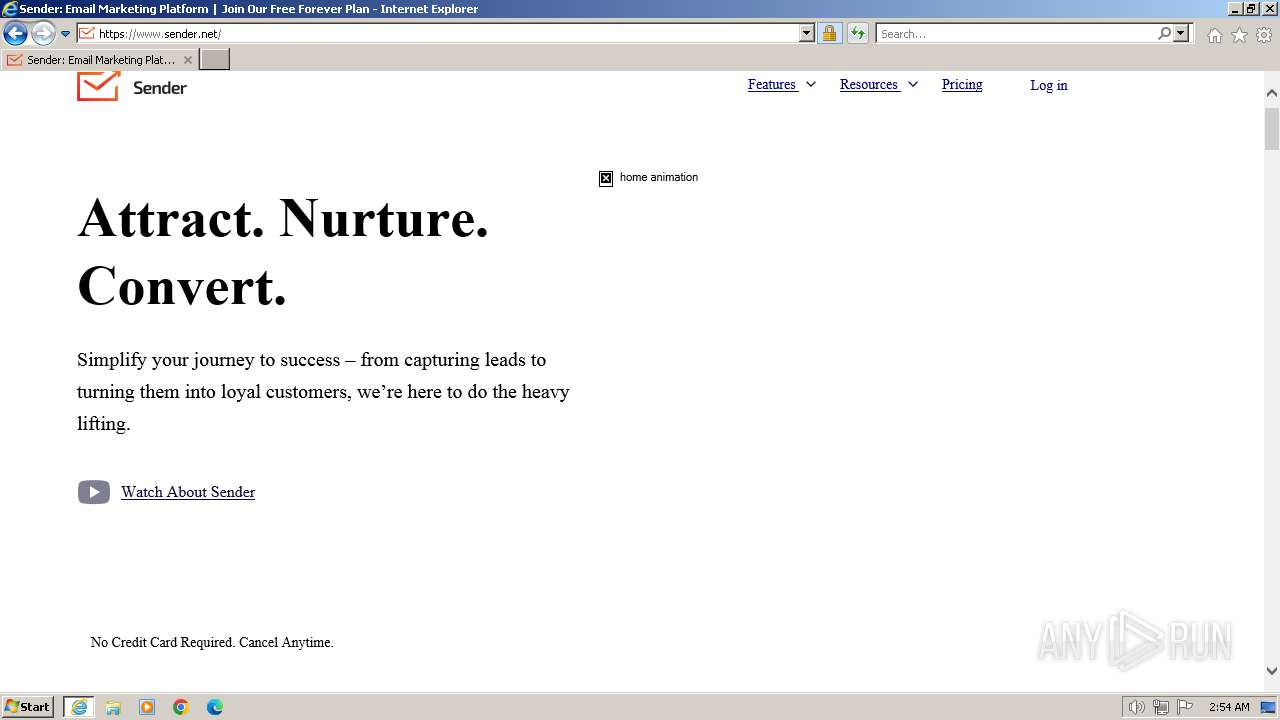Launch Microsoft Edge from the taskbar

215,707
